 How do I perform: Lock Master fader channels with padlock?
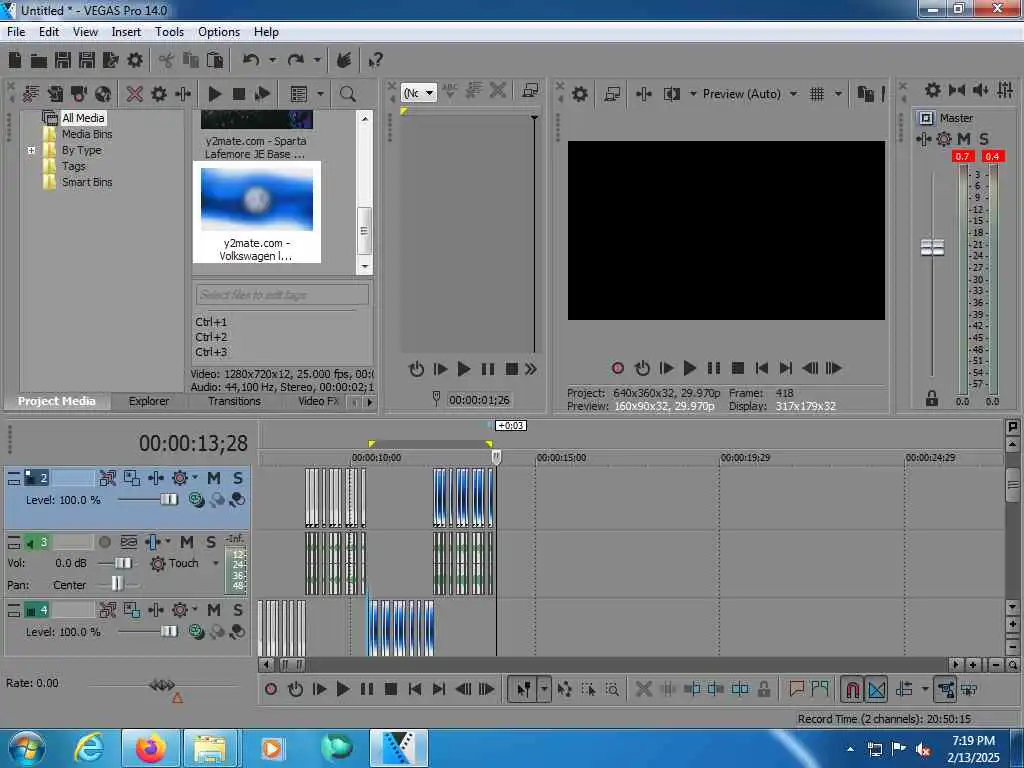pyautogui.click(x=932, y=398)
